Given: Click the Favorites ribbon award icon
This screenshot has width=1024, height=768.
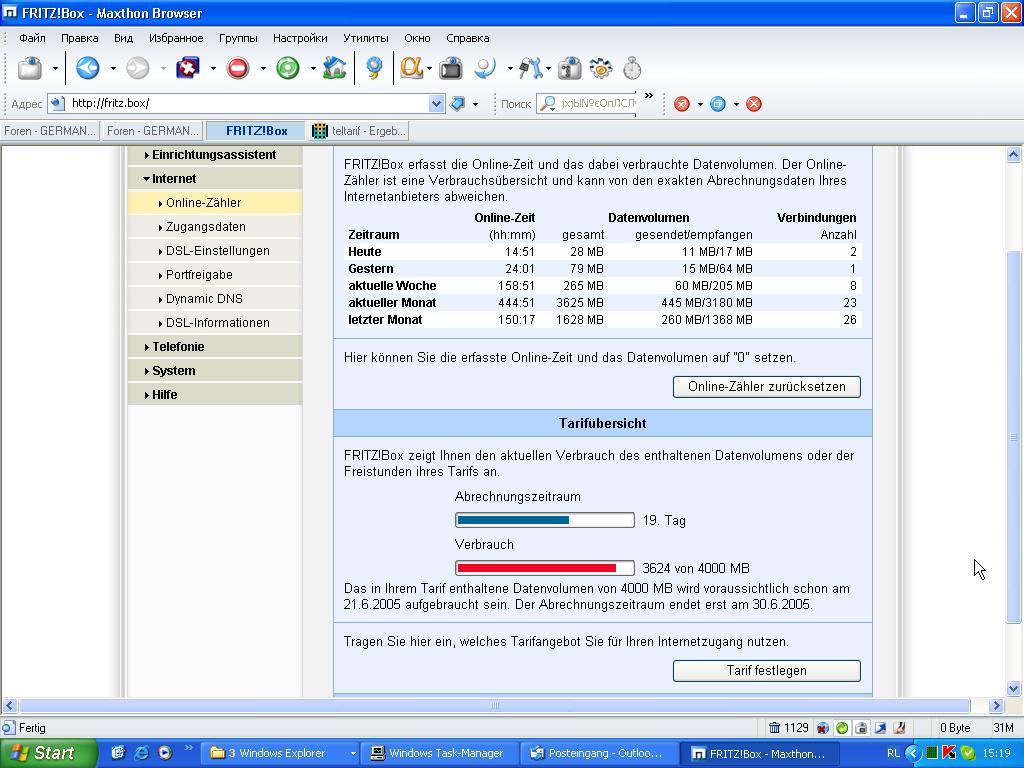Looking at the screenshot, I should [x=374, y=68].
